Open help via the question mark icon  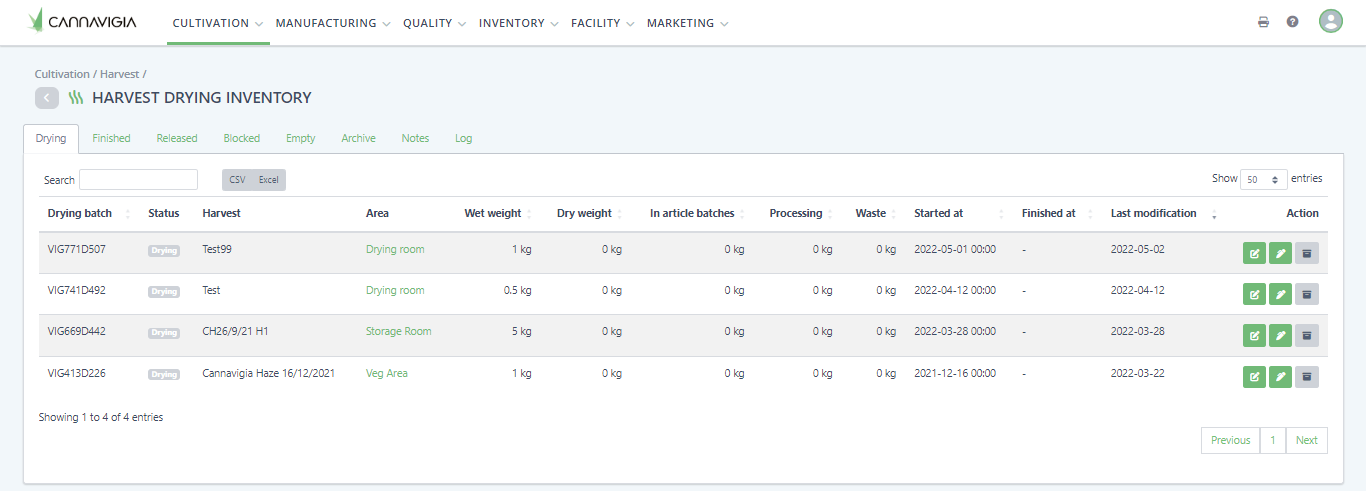pyautogui.click(x=1292, y=22)
